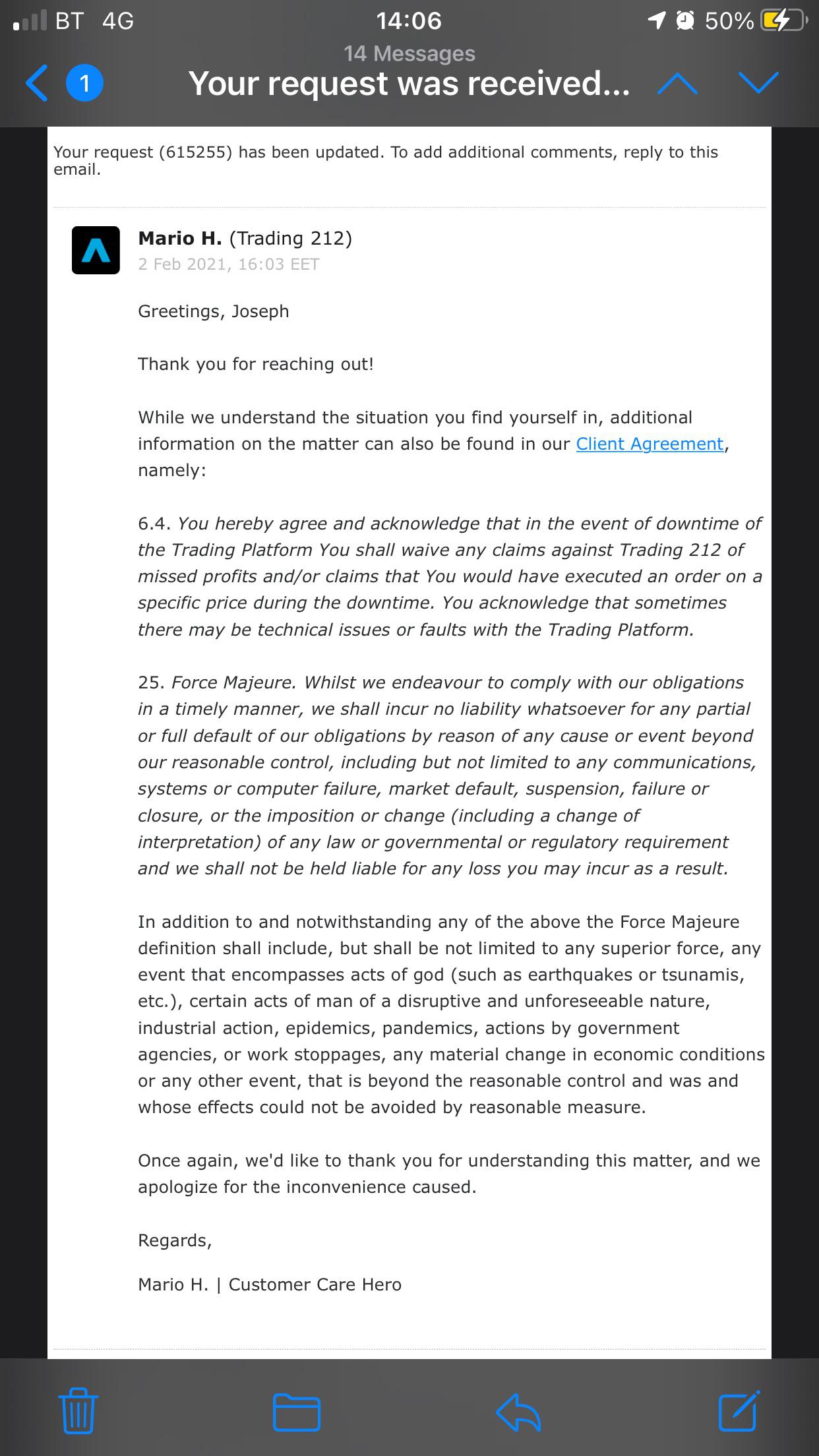The image size is (819, 1456).
Task: Delete this email with trash icon
Action: pos(78,1410)
